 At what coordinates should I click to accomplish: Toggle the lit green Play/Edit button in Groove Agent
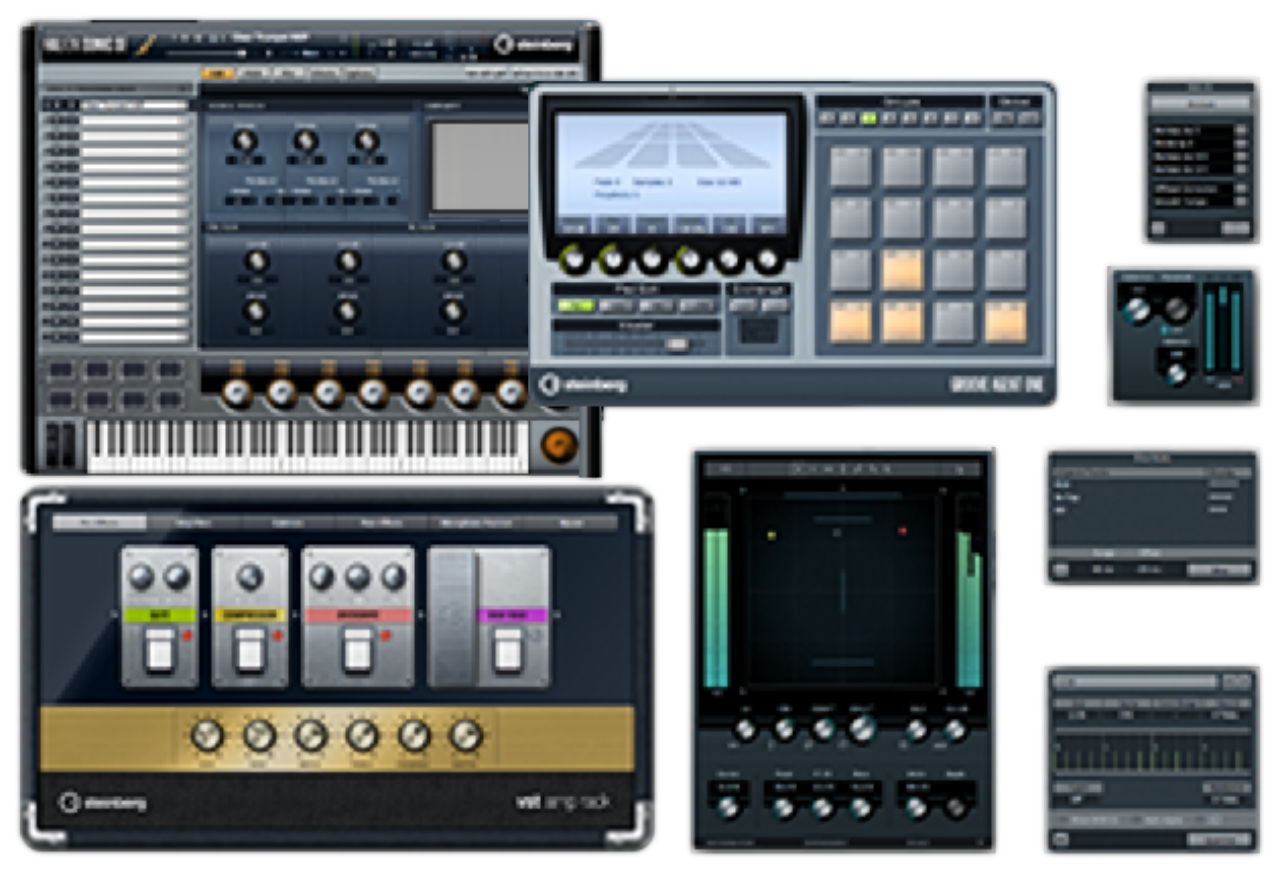575,305
